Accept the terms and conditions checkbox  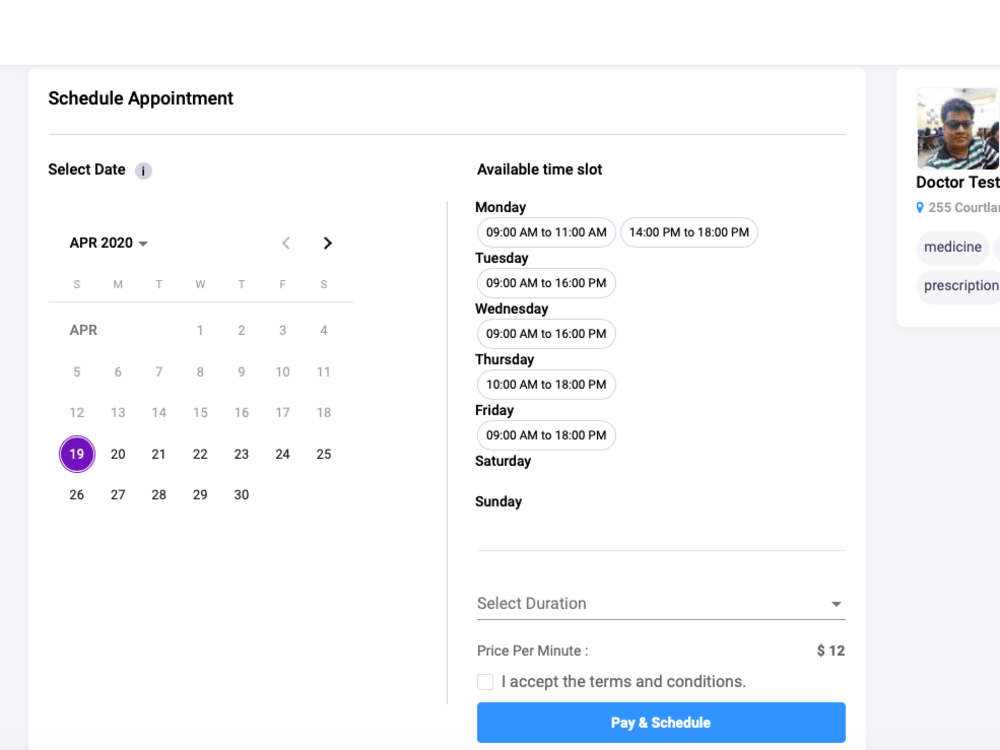[485, 682]
